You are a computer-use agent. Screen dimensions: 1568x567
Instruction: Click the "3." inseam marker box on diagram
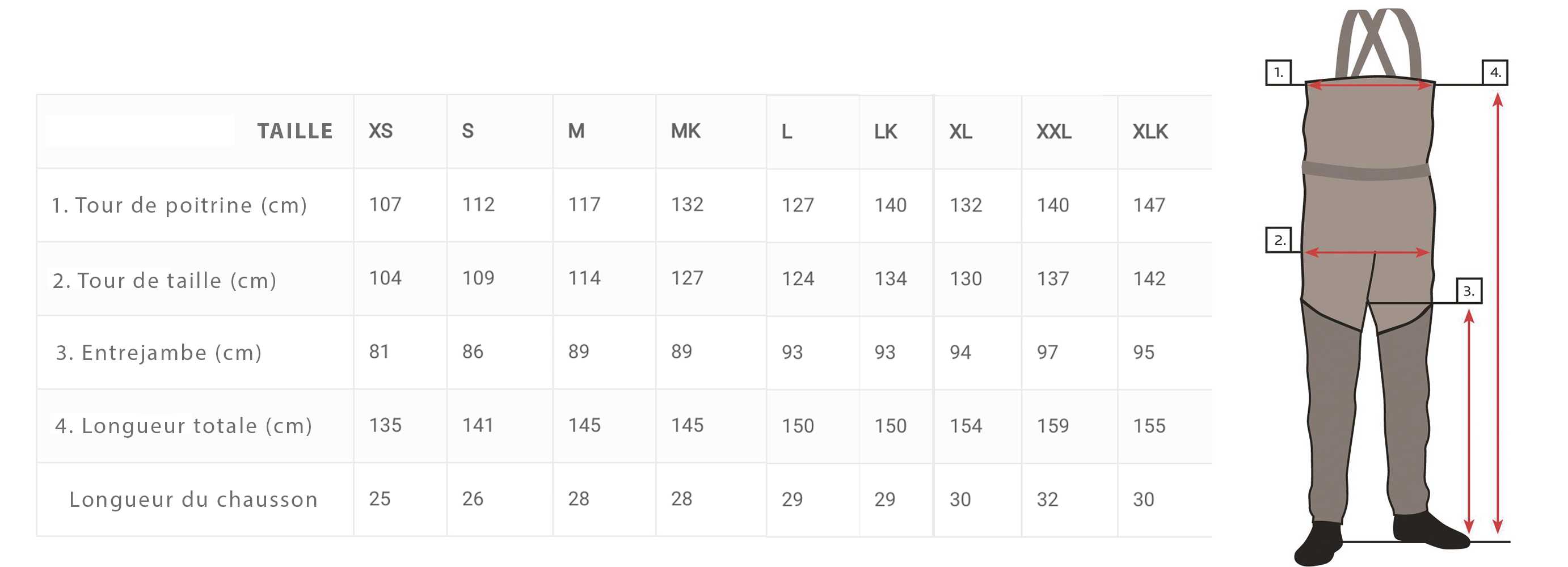1468,291
